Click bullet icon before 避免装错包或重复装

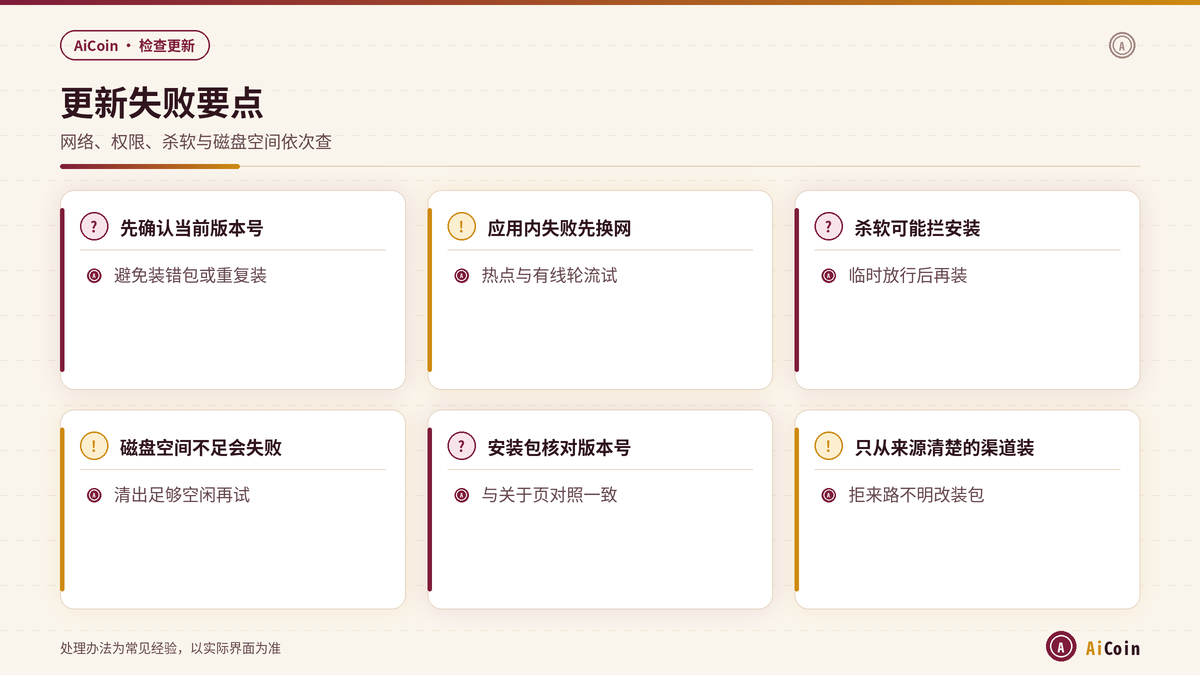pyautogui.click(x=94, y=276)
